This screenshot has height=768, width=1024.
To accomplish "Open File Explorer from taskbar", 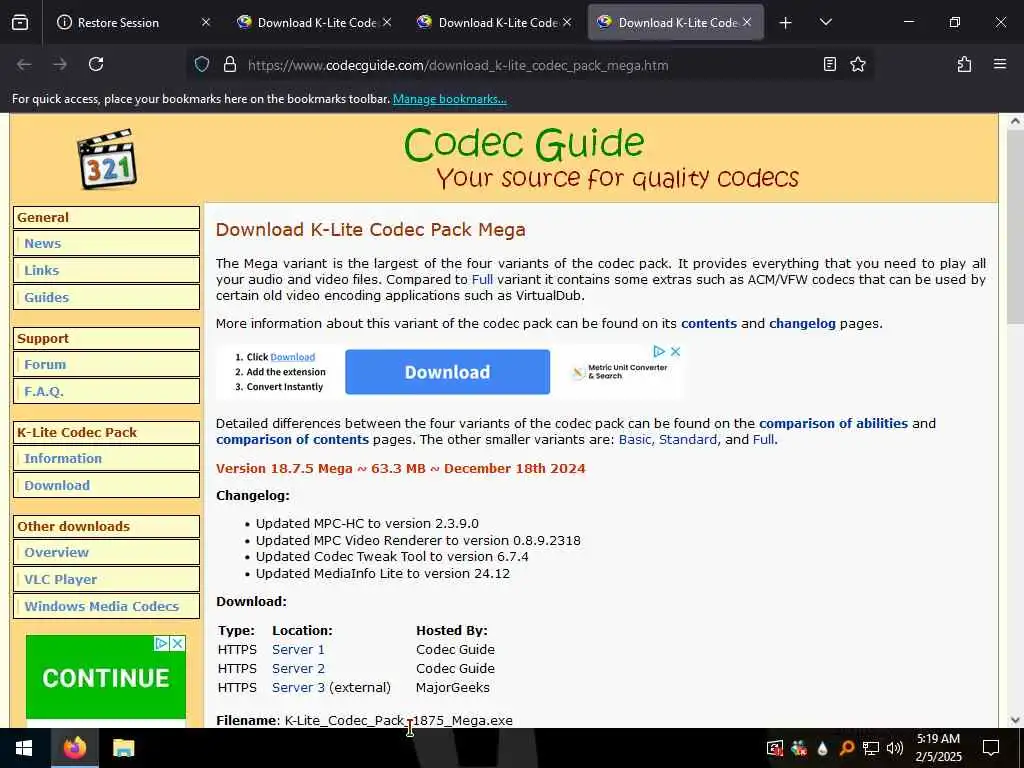I will coord(123,748).
